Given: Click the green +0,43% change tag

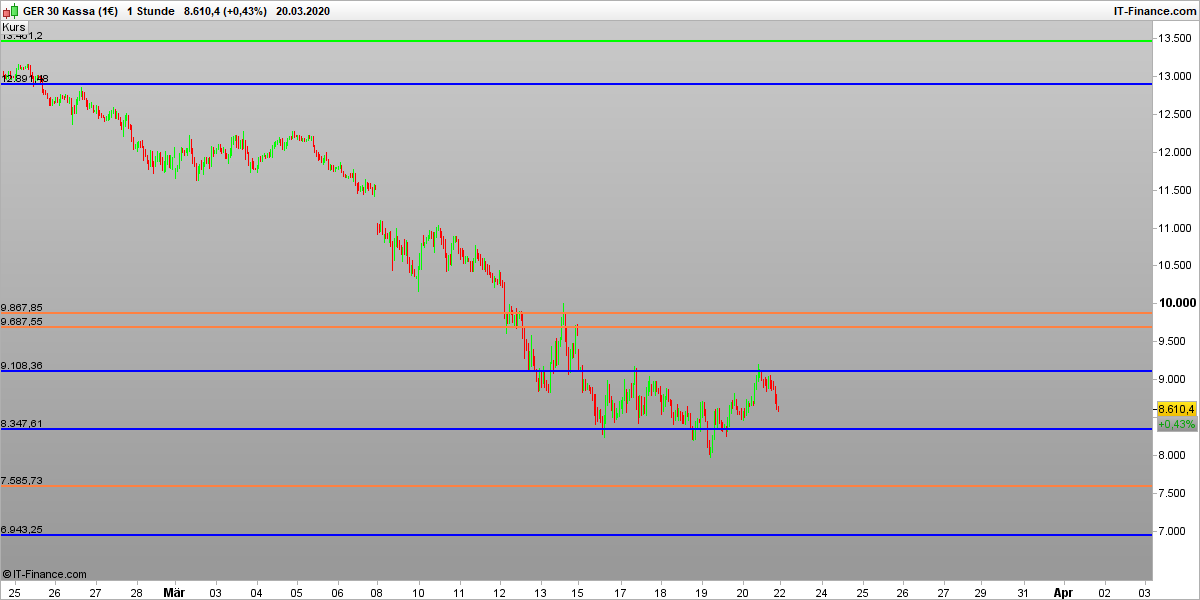Looking at the screenshot, I should pyautogui.click(x=1176, y=424).
